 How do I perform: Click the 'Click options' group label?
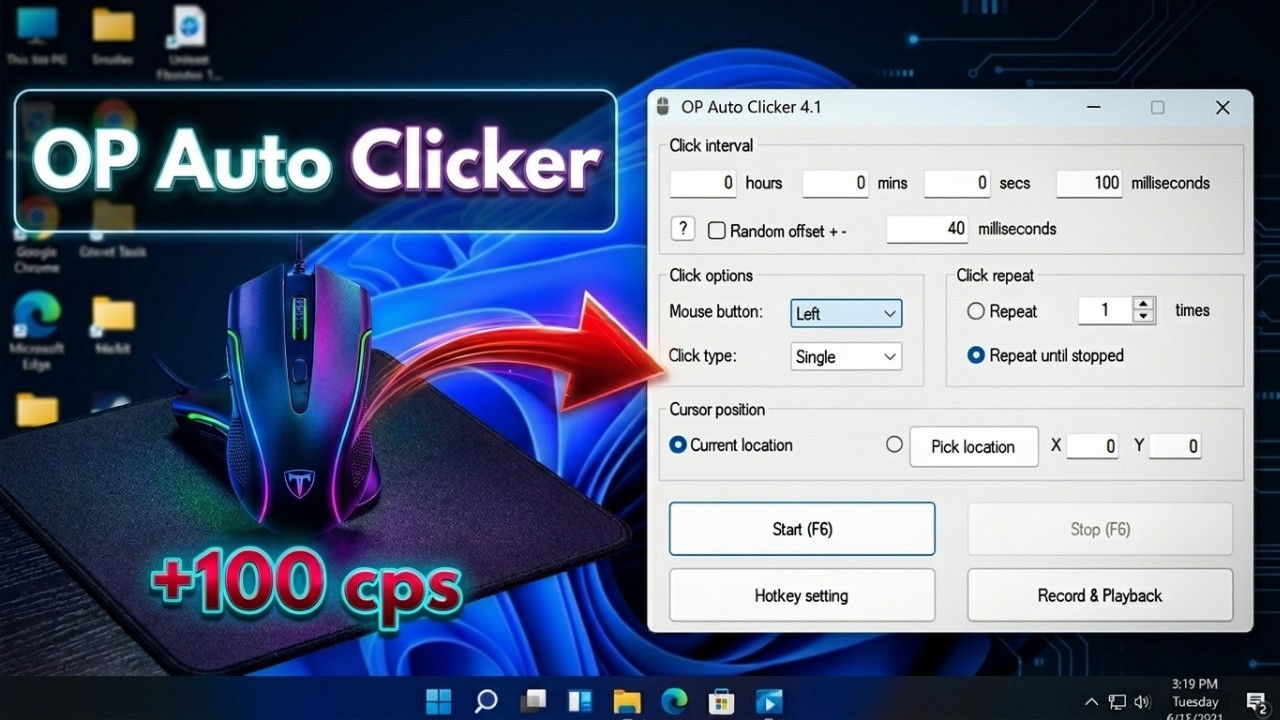711,275
